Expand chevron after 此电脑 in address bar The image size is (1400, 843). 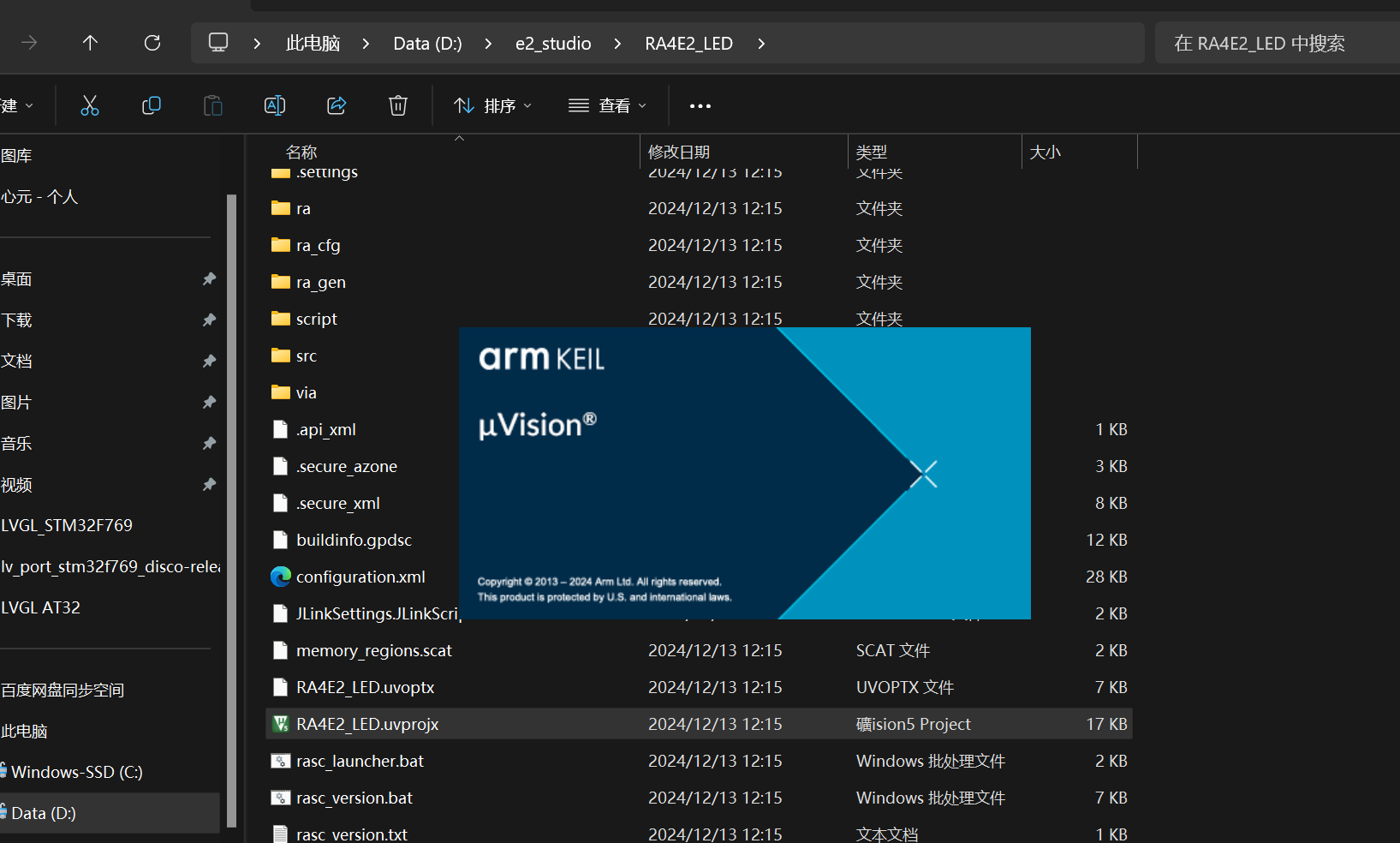(366, 43)
